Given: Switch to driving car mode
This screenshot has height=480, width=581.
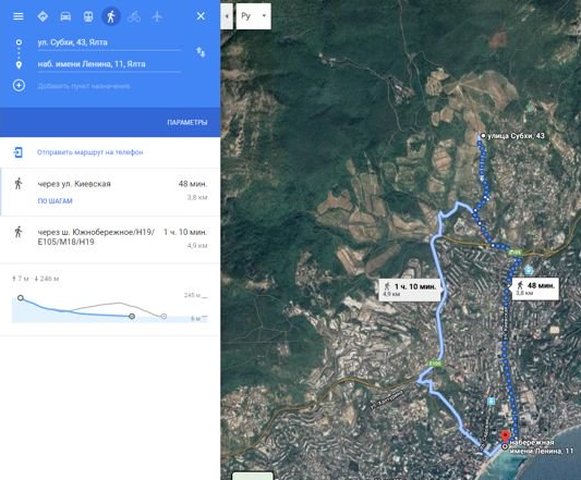Looking at the screenshot, I should click(66, 16).
